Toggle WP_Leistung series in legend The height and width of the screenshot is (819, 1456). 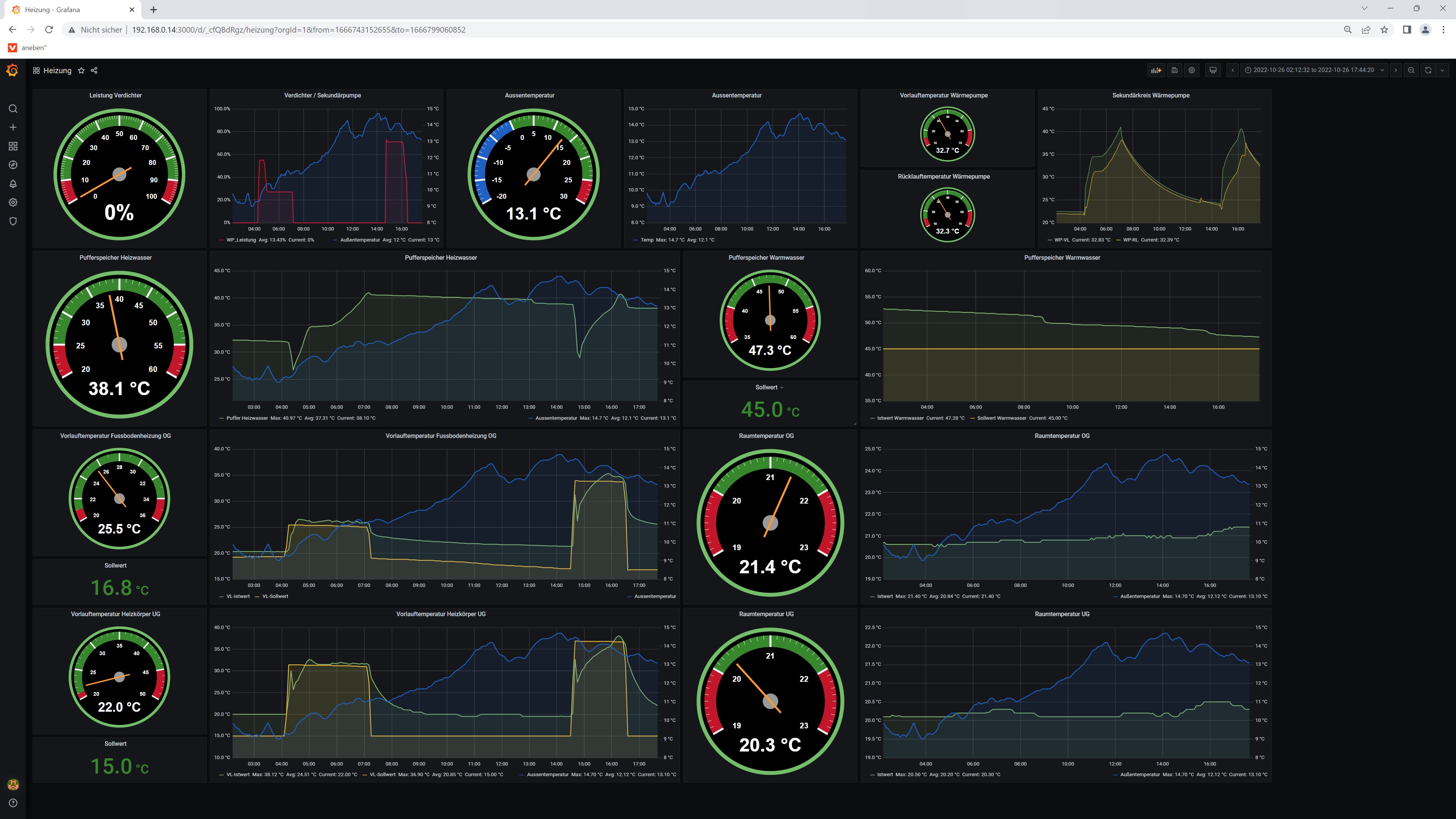242,240
